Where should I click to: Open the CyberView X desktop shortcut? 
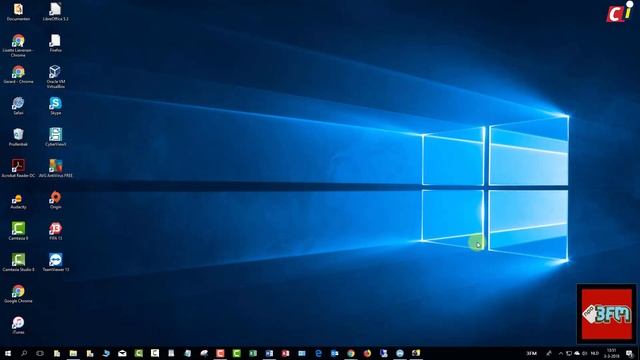(56, 137)
